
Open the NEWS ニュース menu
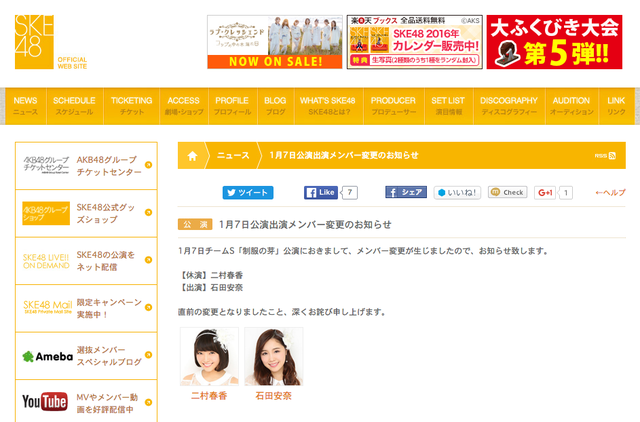pyautogui.click(x=25, y=106)
